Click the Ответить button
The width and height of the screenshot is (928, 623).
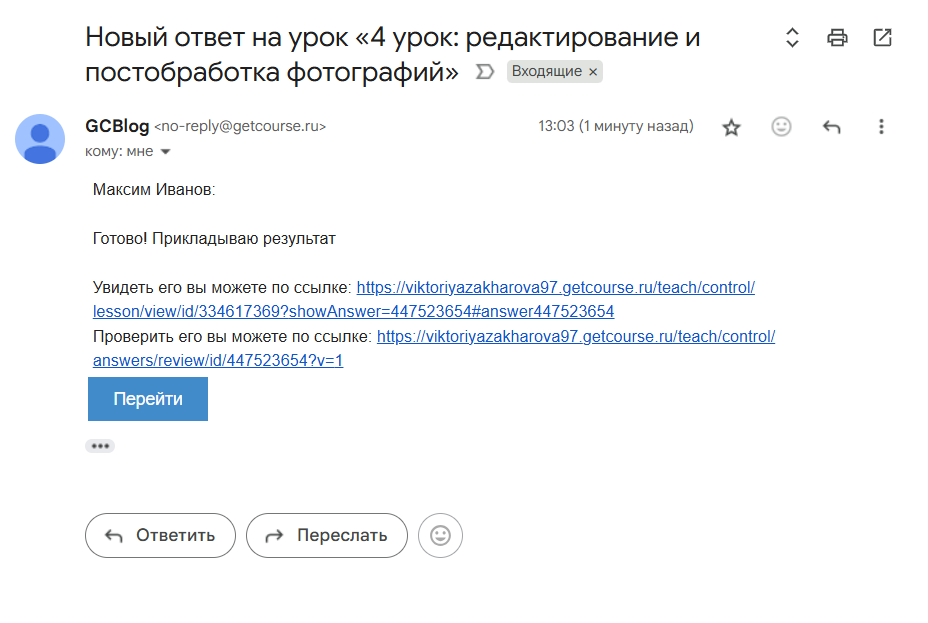(161, 535)
